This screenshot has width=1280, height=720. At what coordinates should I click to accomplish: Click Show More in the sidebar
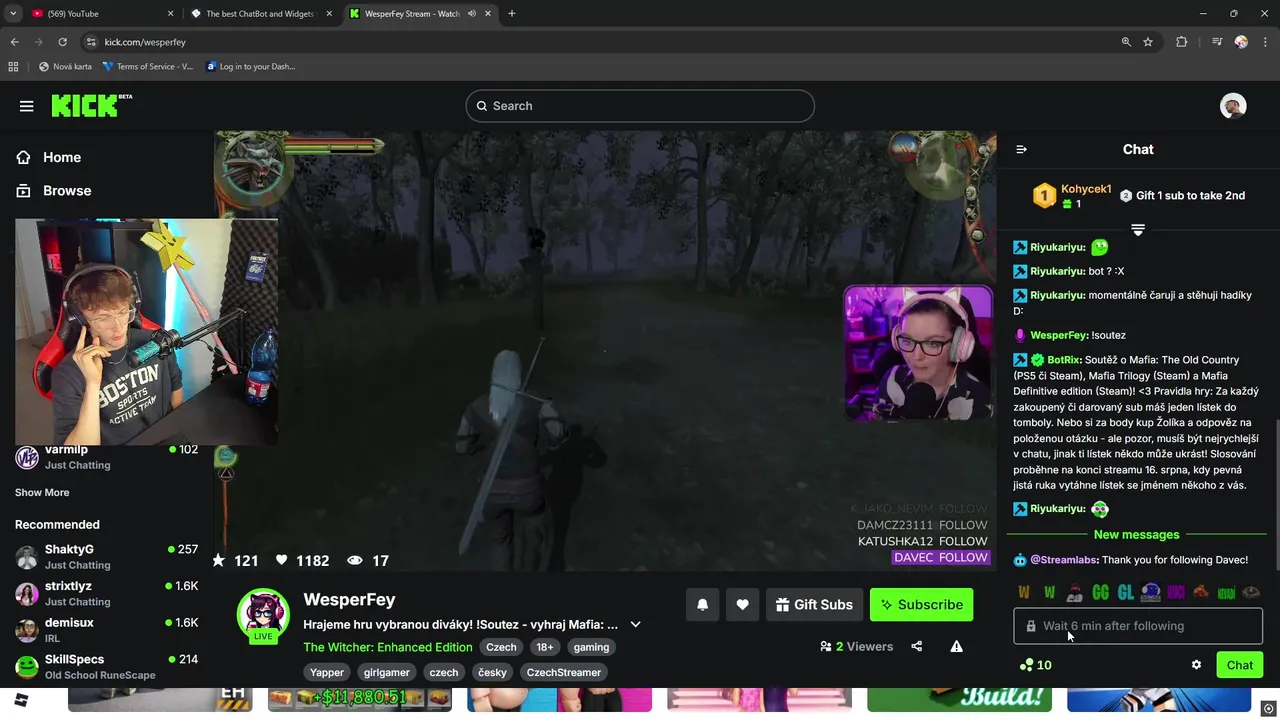42,492
